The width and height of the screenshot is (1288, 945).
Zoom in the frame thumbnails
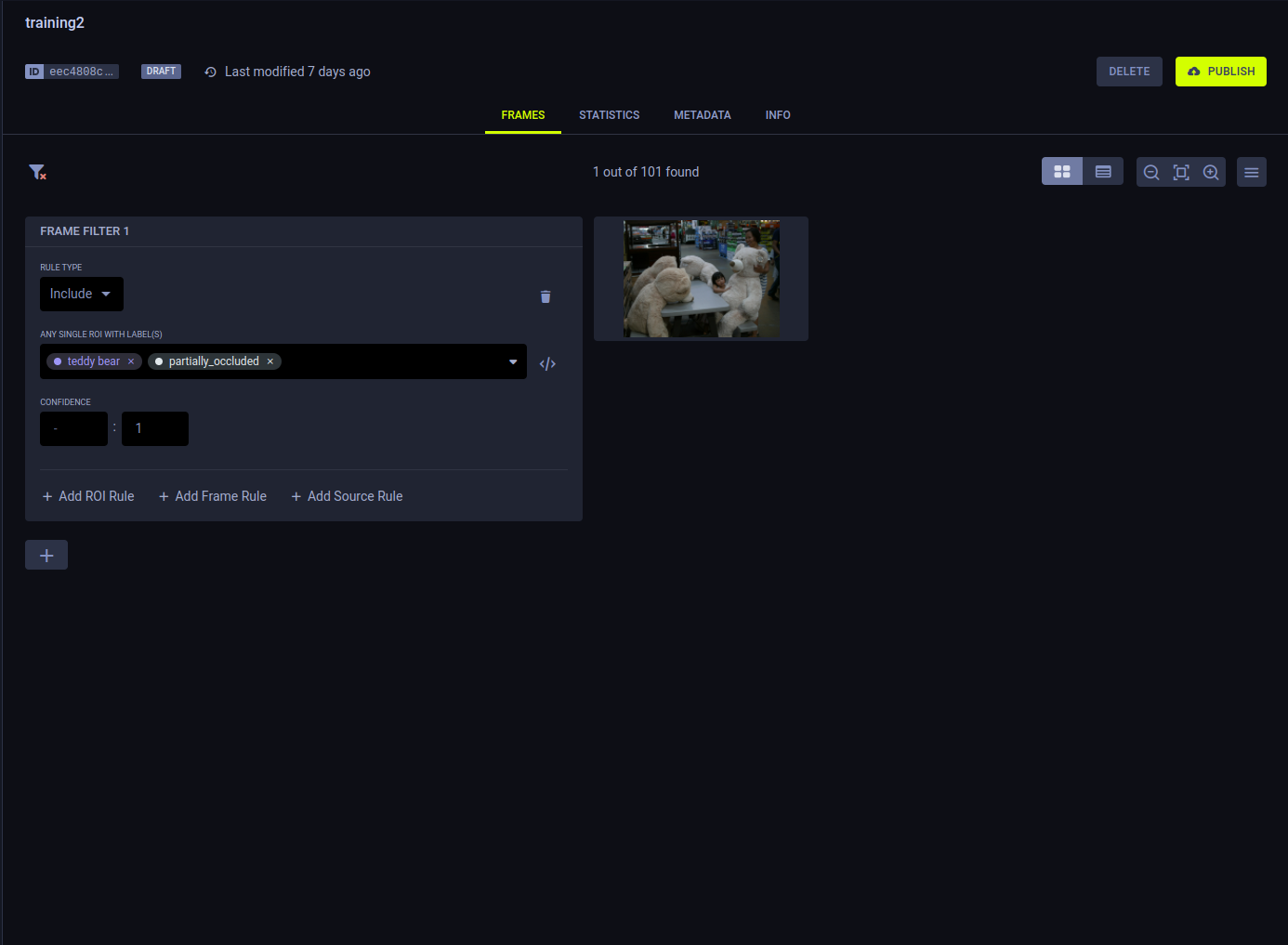point(1211,172)
